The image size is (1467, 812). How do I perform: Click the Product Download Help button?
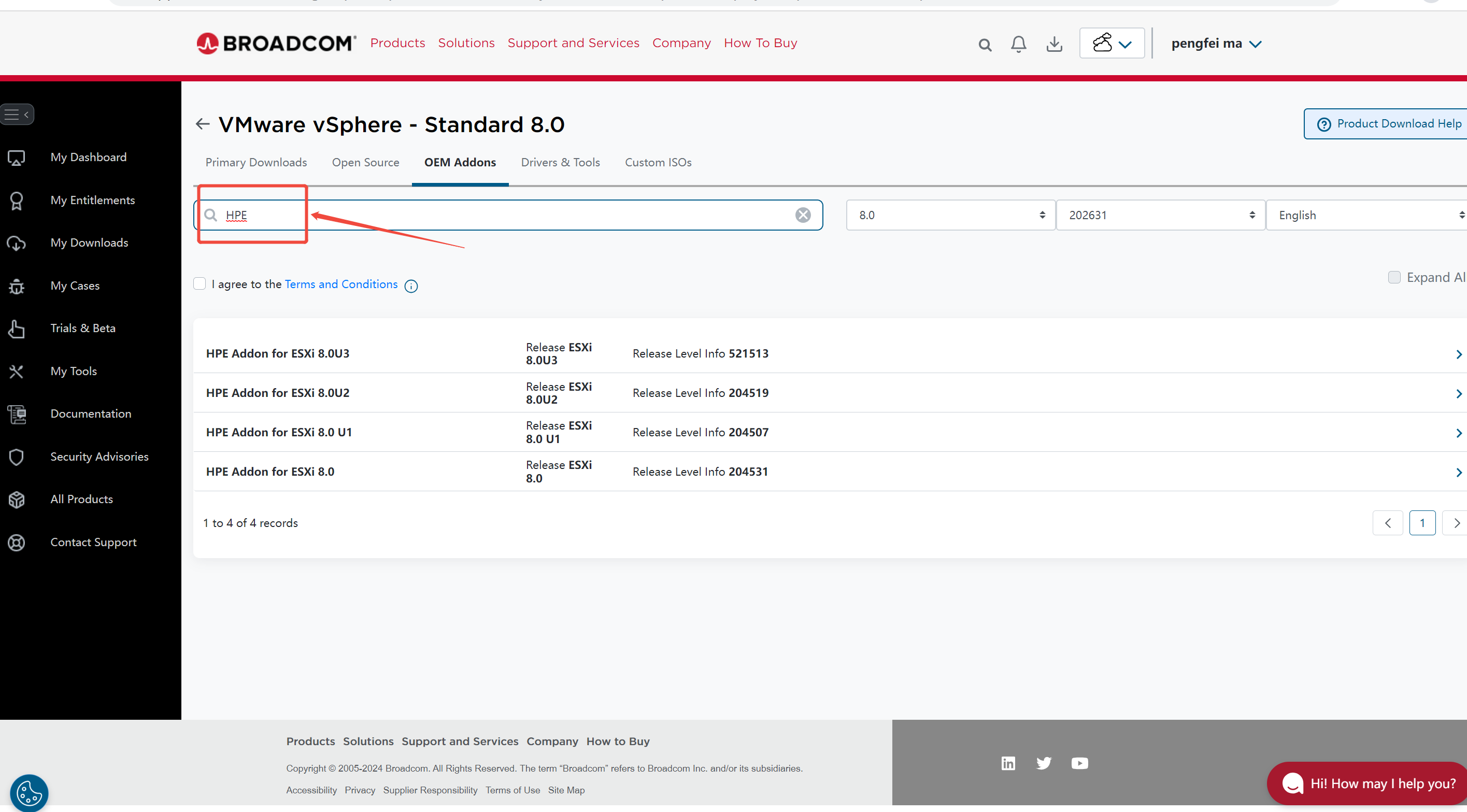click(1386, 123)
